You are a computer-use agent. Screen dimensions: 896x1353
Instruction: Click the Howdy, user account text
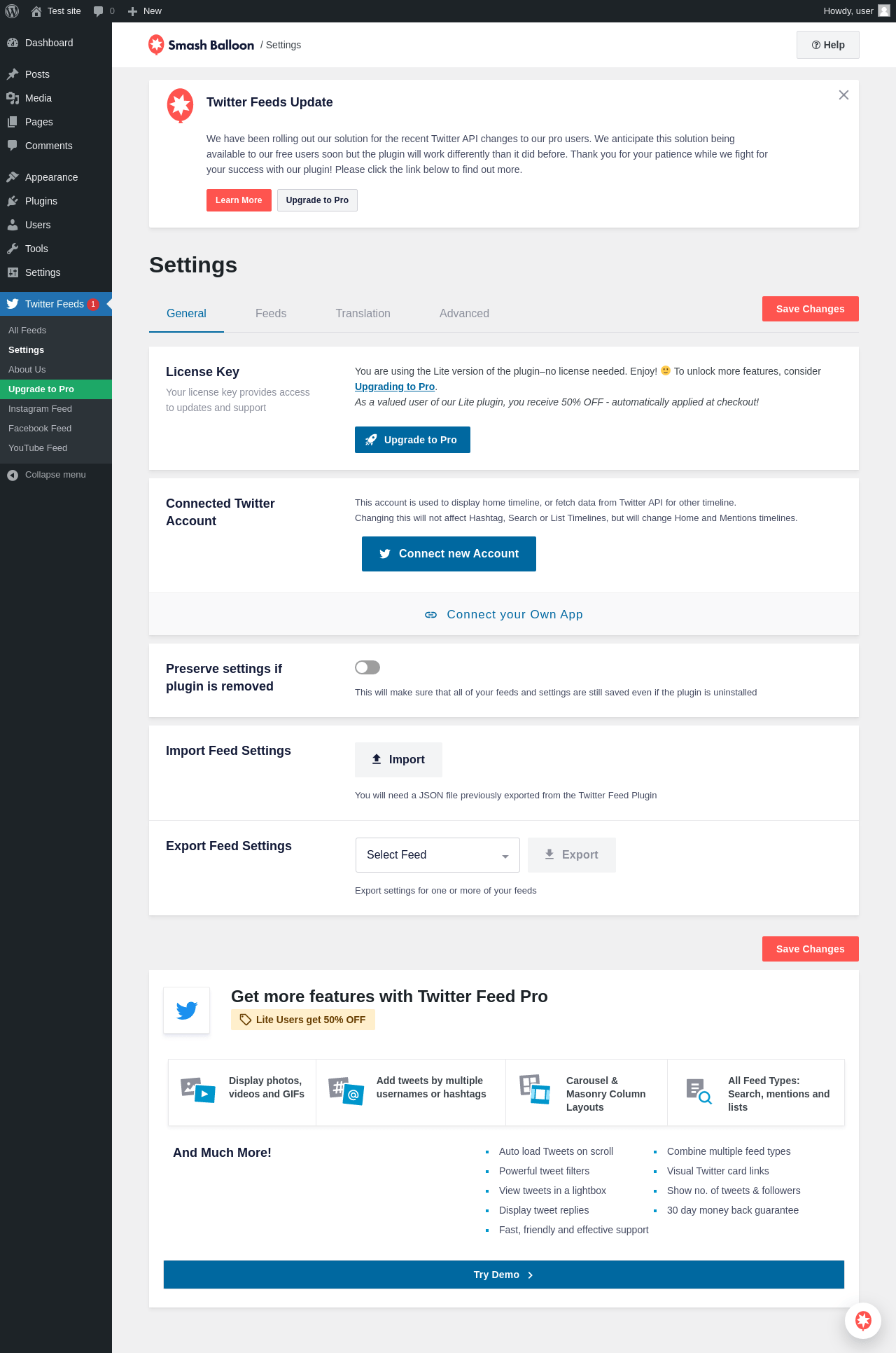coord(848,11)
